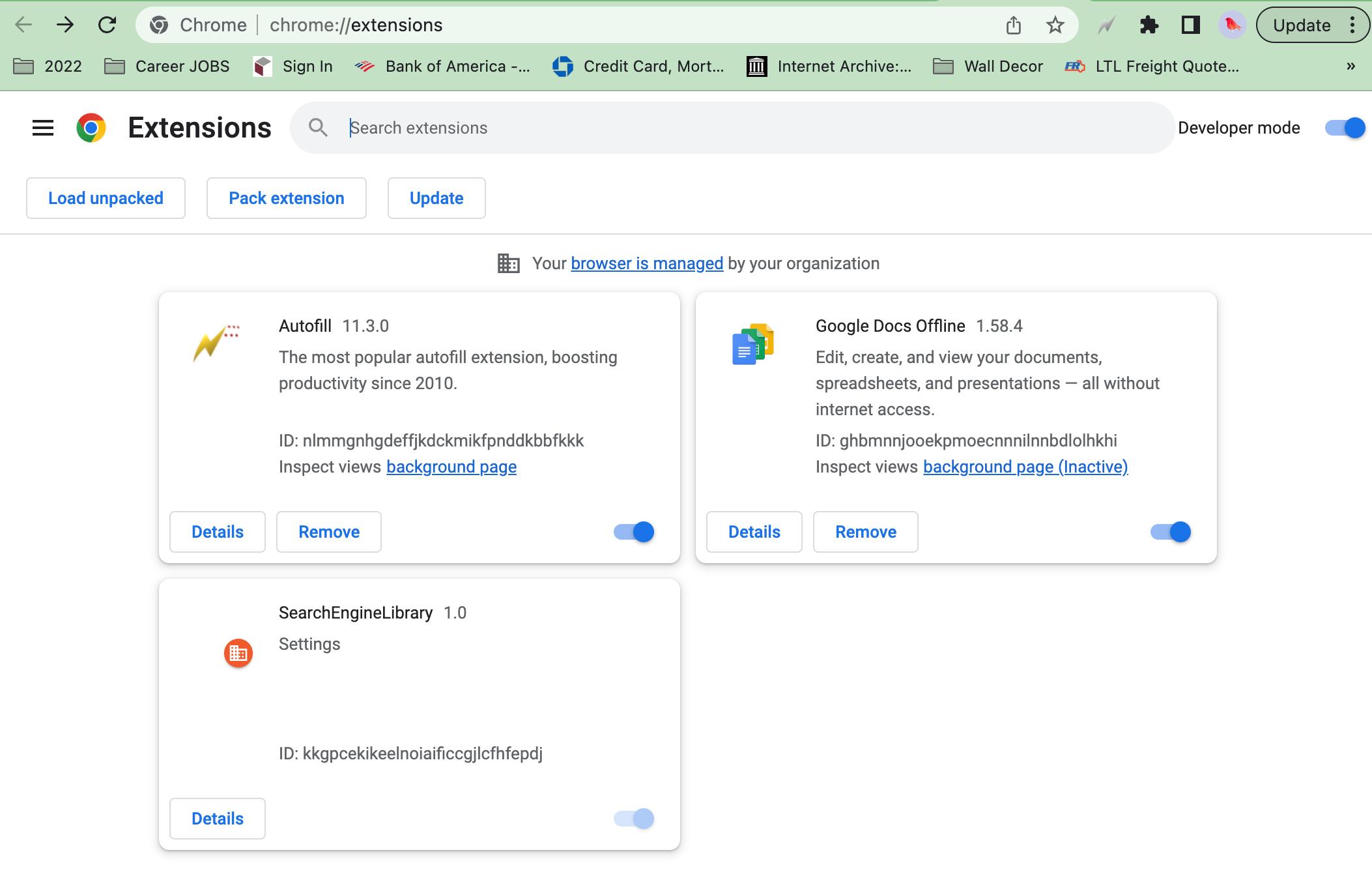Open Details for SearchEngineLibrary
The width and height of the screenshot is (1372, 876).
pos(218,819)
